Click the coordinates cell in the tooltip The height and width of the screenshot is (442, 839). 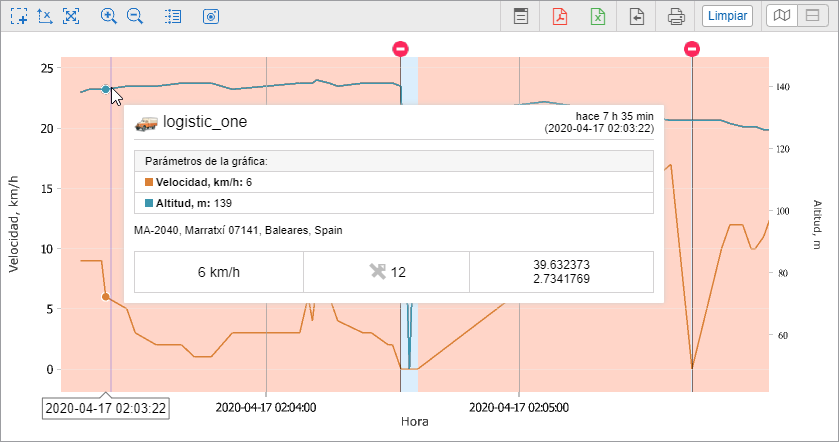(x=560, y=271)
